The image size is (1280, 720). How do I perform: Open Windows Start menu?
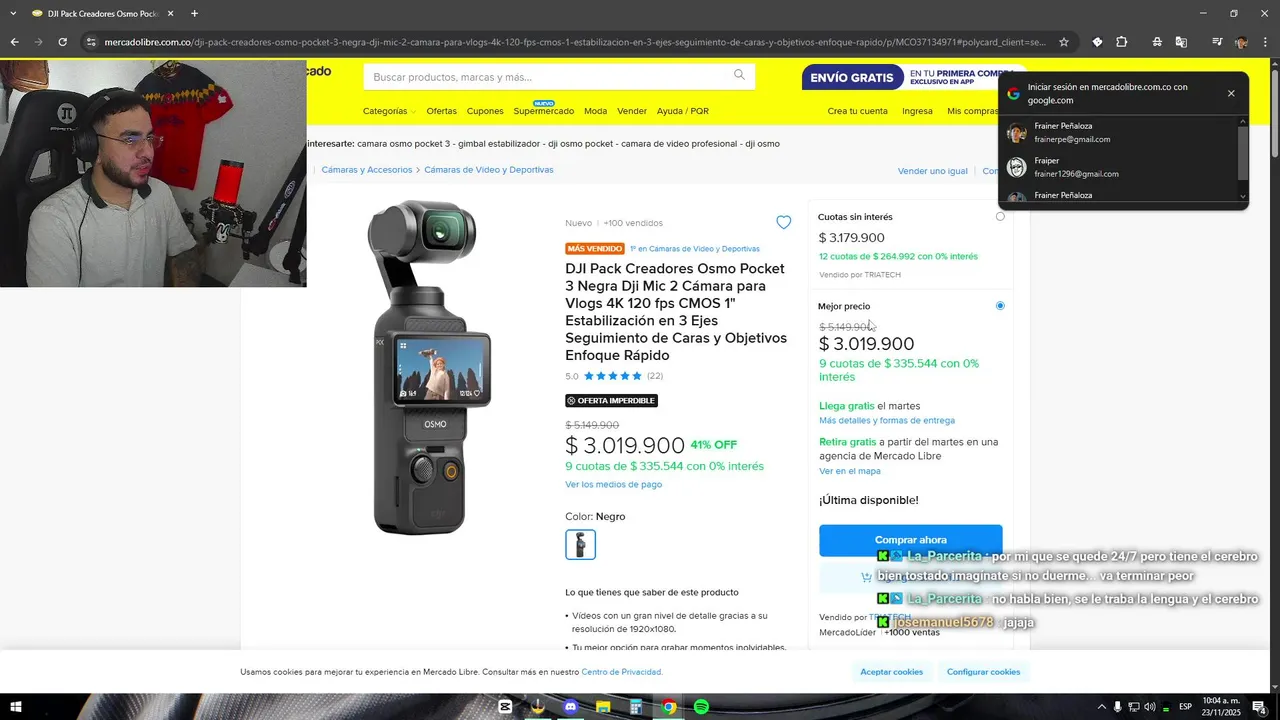(16, 707)
